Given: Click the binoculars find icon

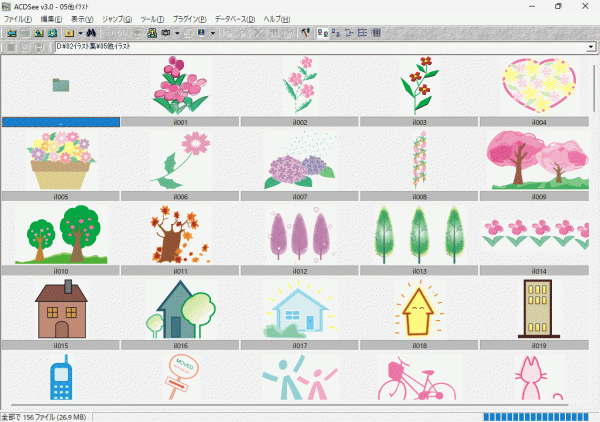Looking at the screenshot, I should pyautogui.click(x=91, y=33).
